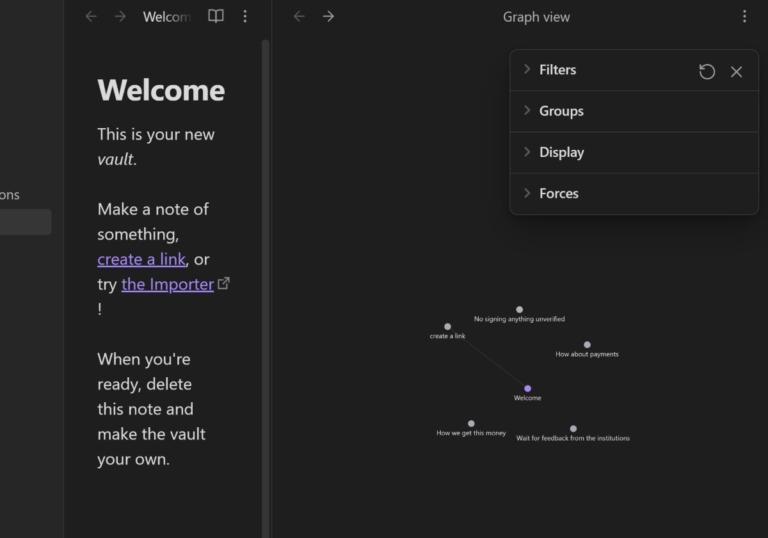Switch Welcome note to reading view

tap(216, 17)
